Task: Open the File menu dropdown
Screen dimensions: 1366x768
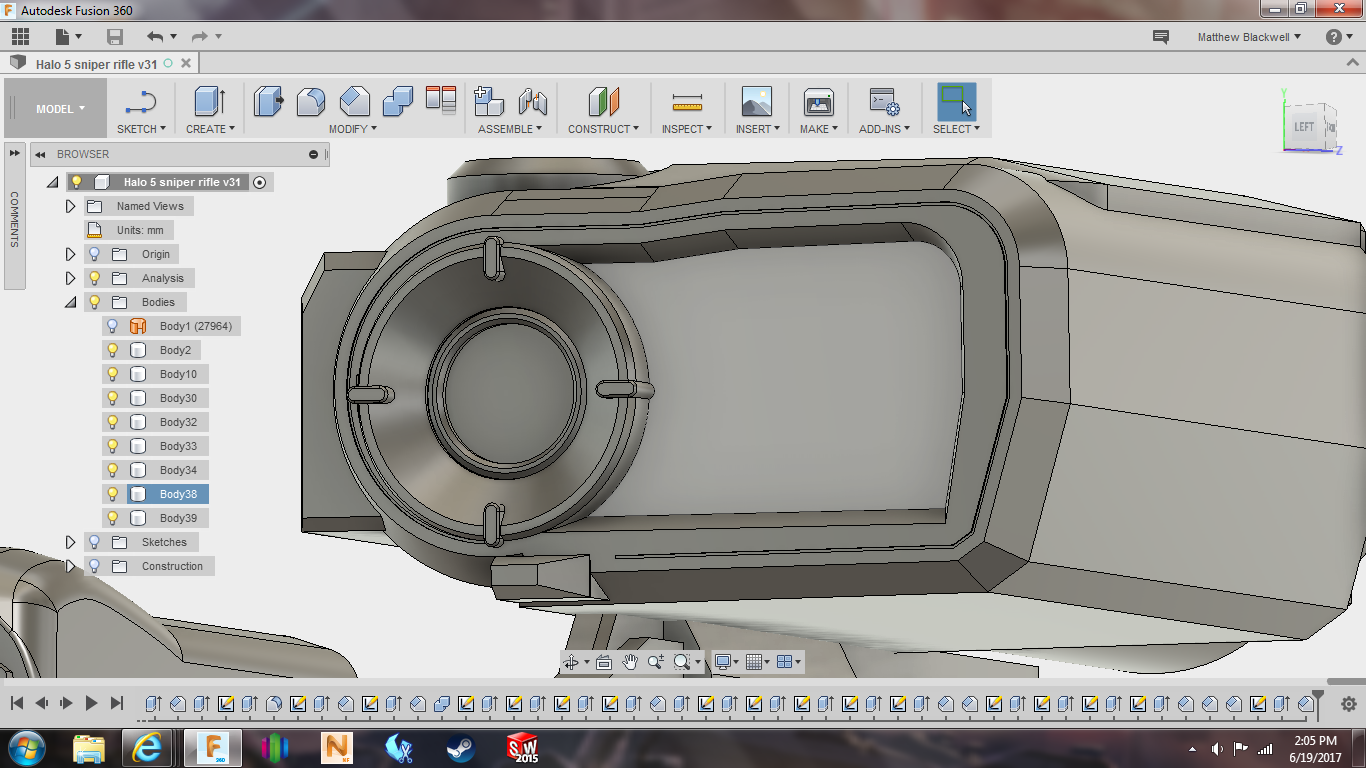Action: click(x=68, y=37)
